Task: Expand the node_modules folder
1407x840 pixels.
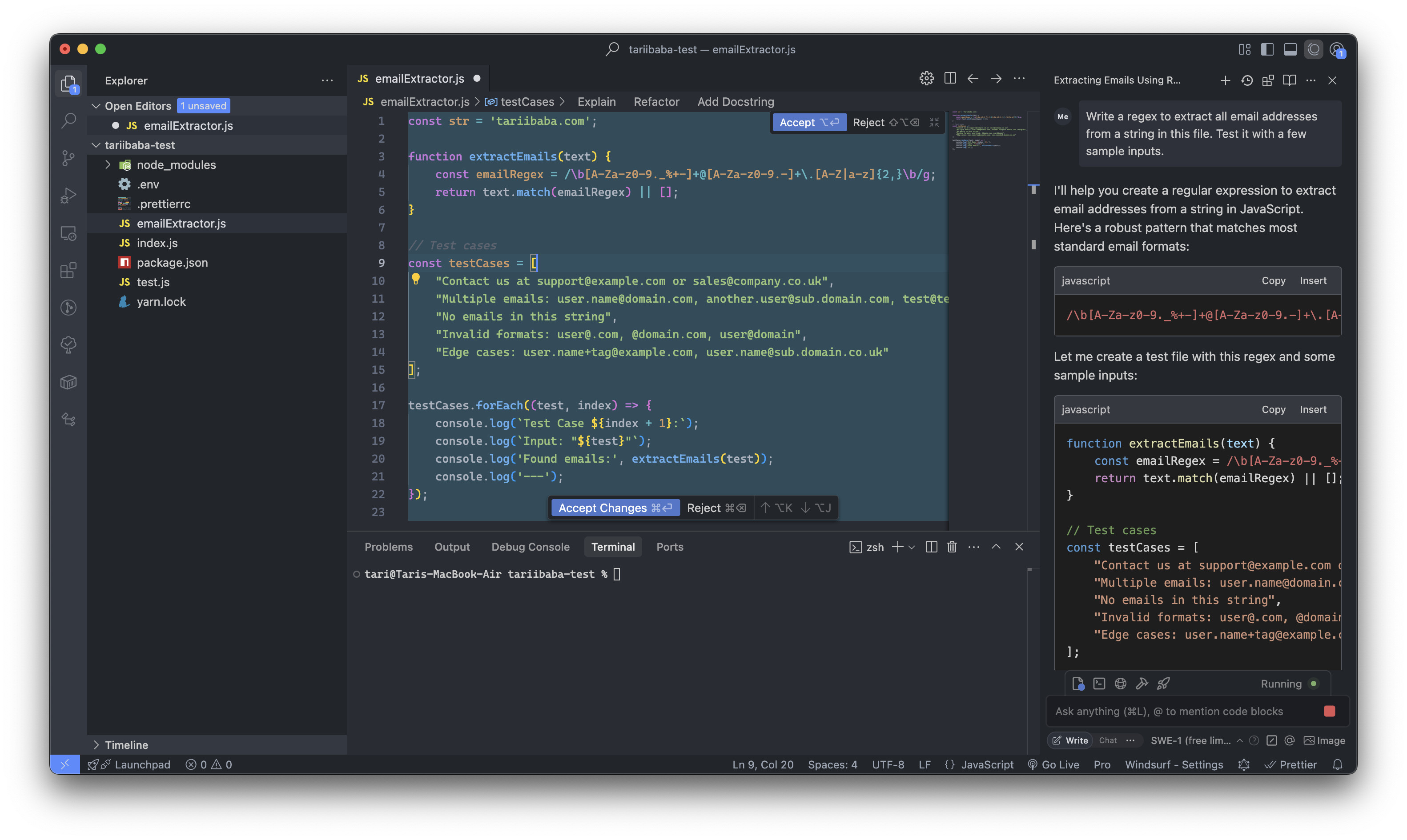Action: 108,165
